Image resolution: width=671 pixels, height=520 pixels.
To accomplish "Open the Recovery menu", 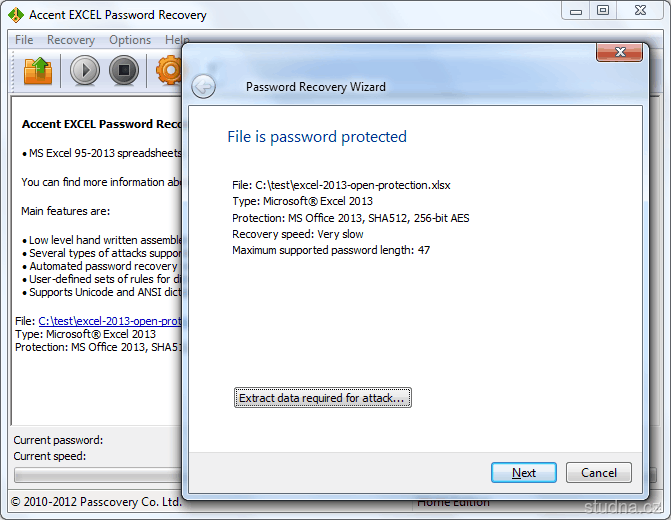I will click(70, 40).
